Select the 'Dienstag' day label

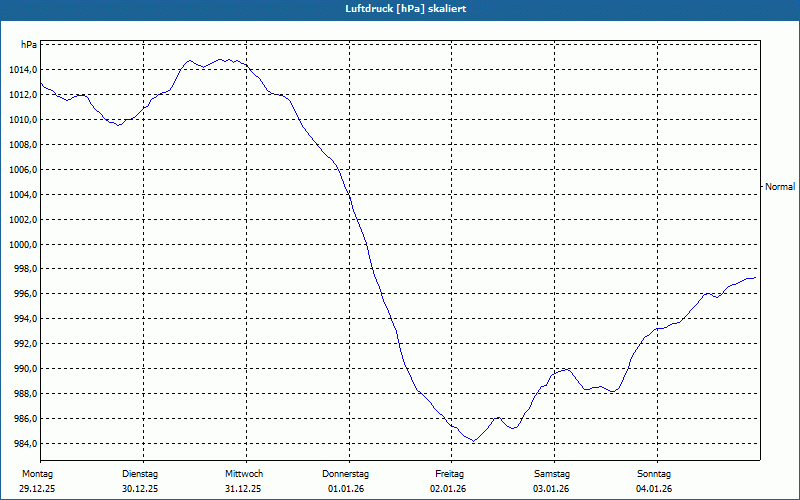(x=140, y=474)
